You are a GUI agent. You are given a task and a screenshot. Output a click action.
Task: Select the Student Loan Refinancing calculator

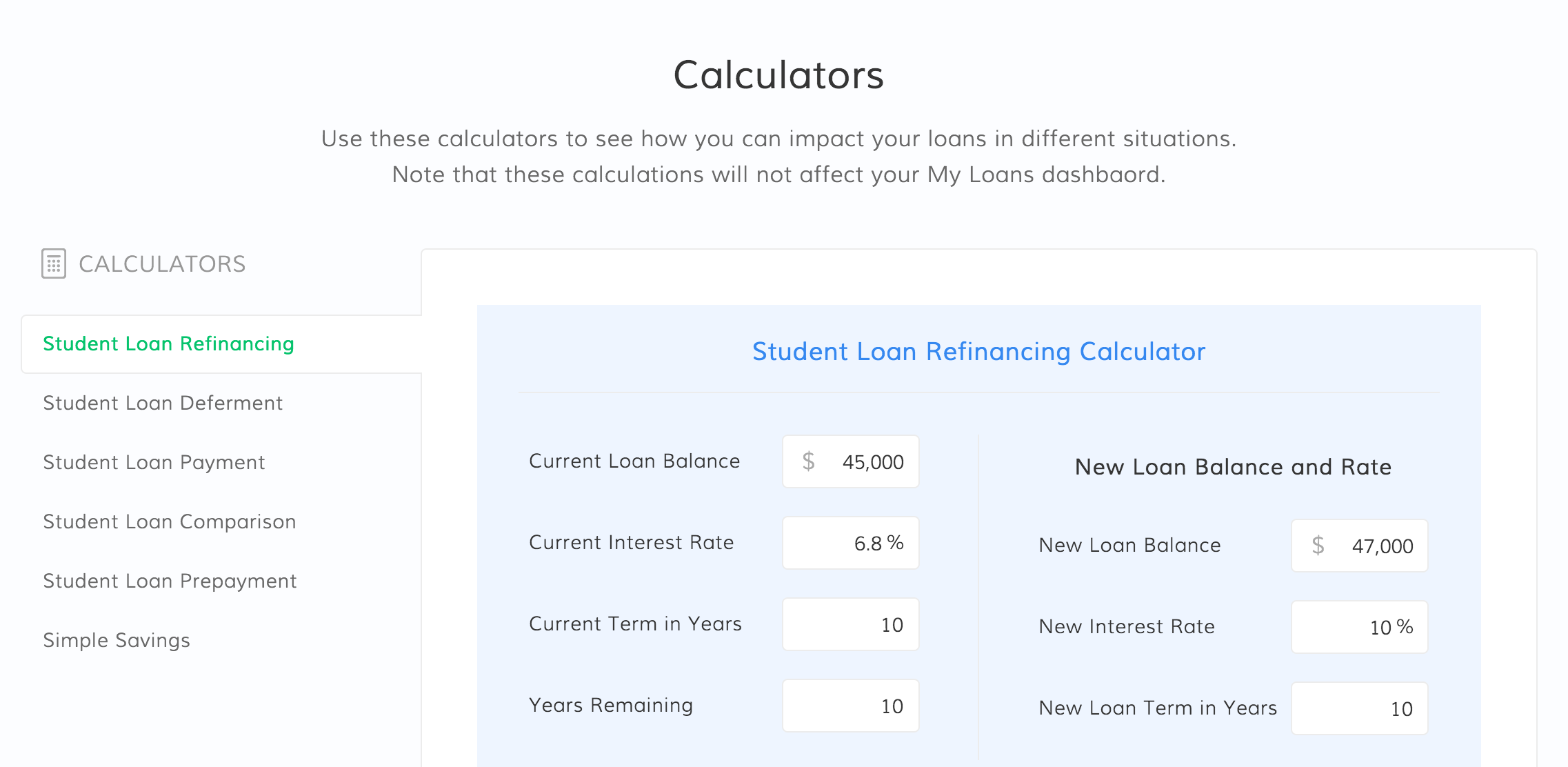pyautogui.click(x=168, y=343)
